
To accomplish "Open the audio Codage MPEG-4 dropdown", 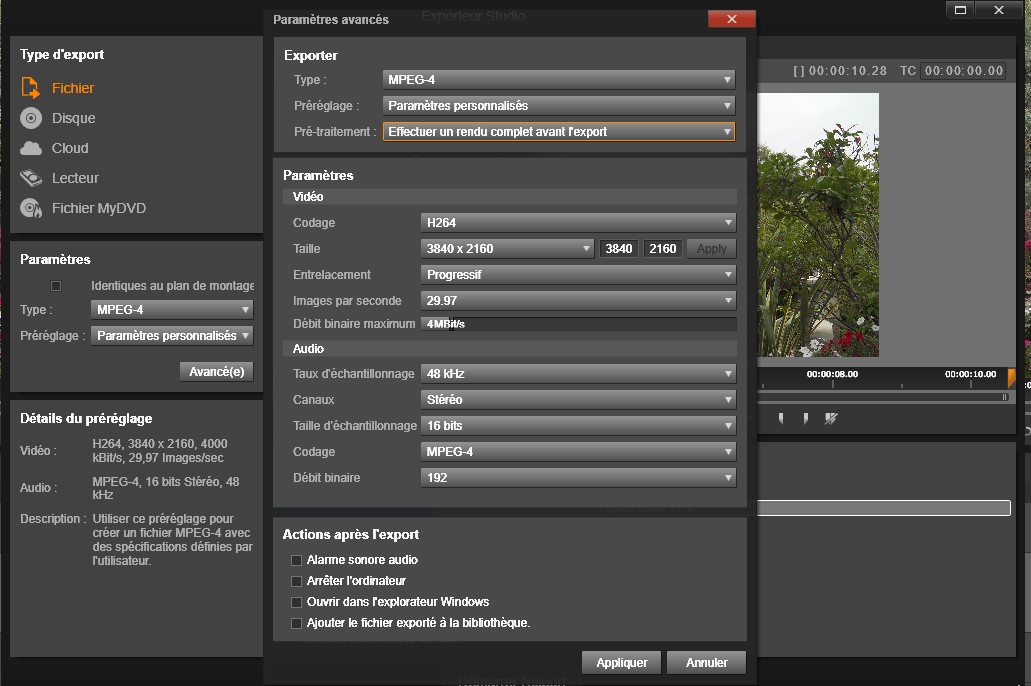I will pyautogui.click(x=578, y=452).
